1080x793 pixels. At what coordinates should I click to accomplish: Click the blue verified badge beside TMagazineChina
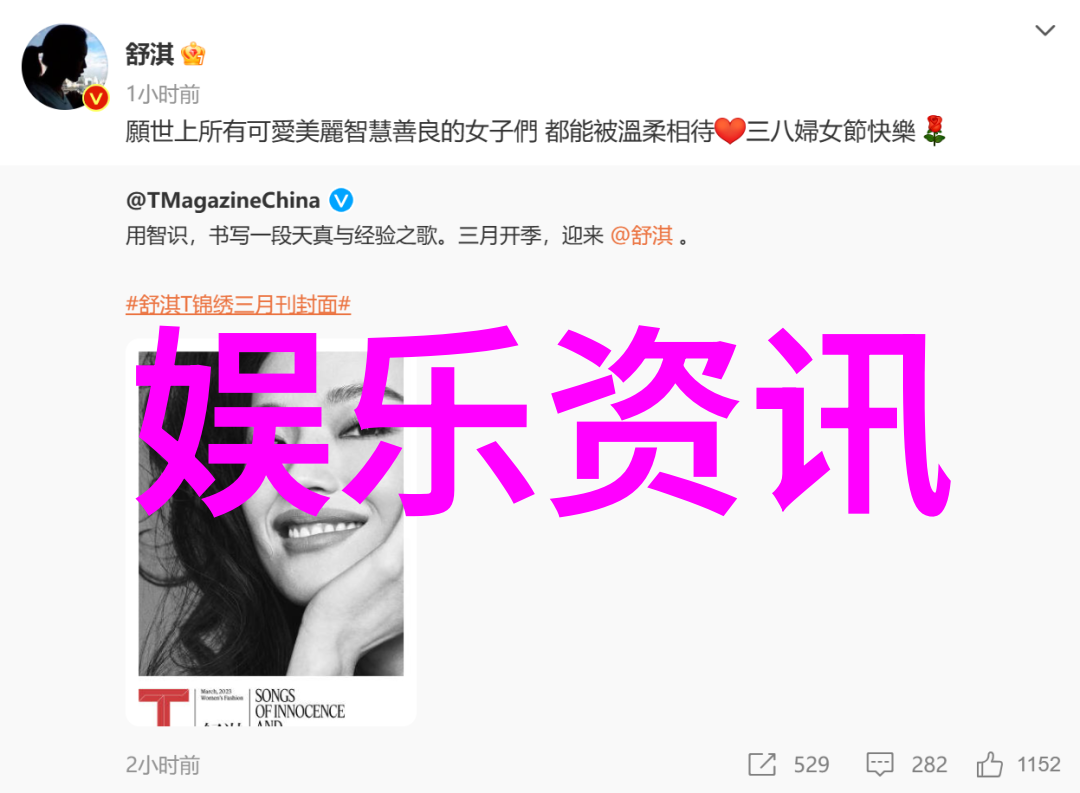pos(341,200)
